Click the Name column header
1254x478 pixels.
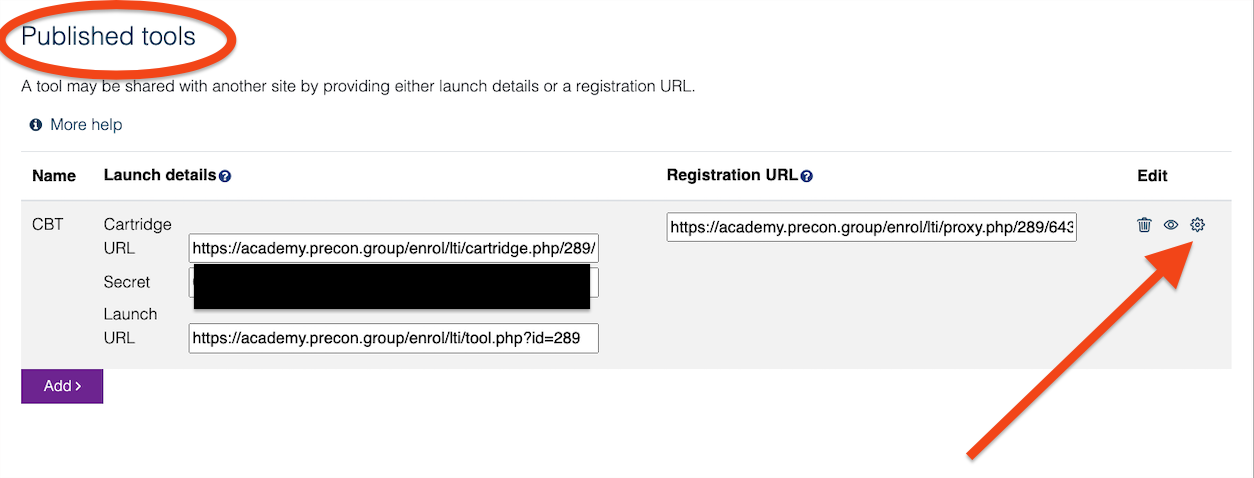tap(54, 176)
